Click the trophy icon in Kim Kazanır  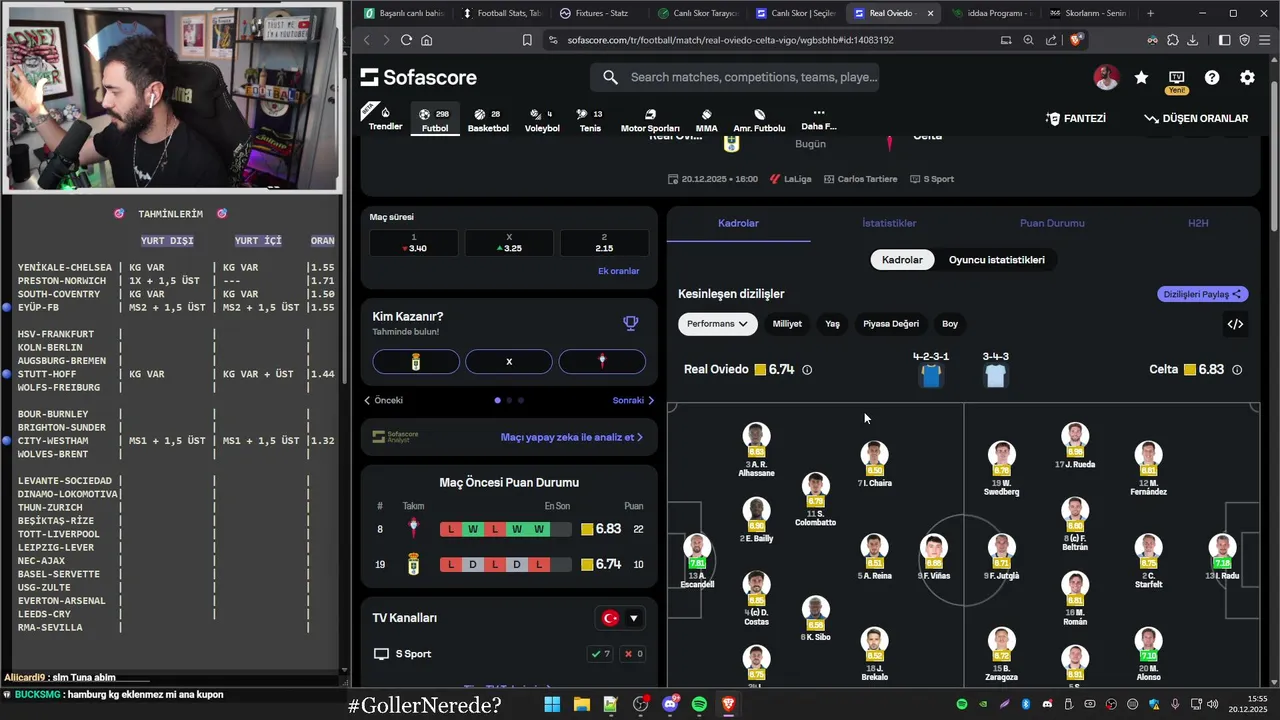coord(630,323)
